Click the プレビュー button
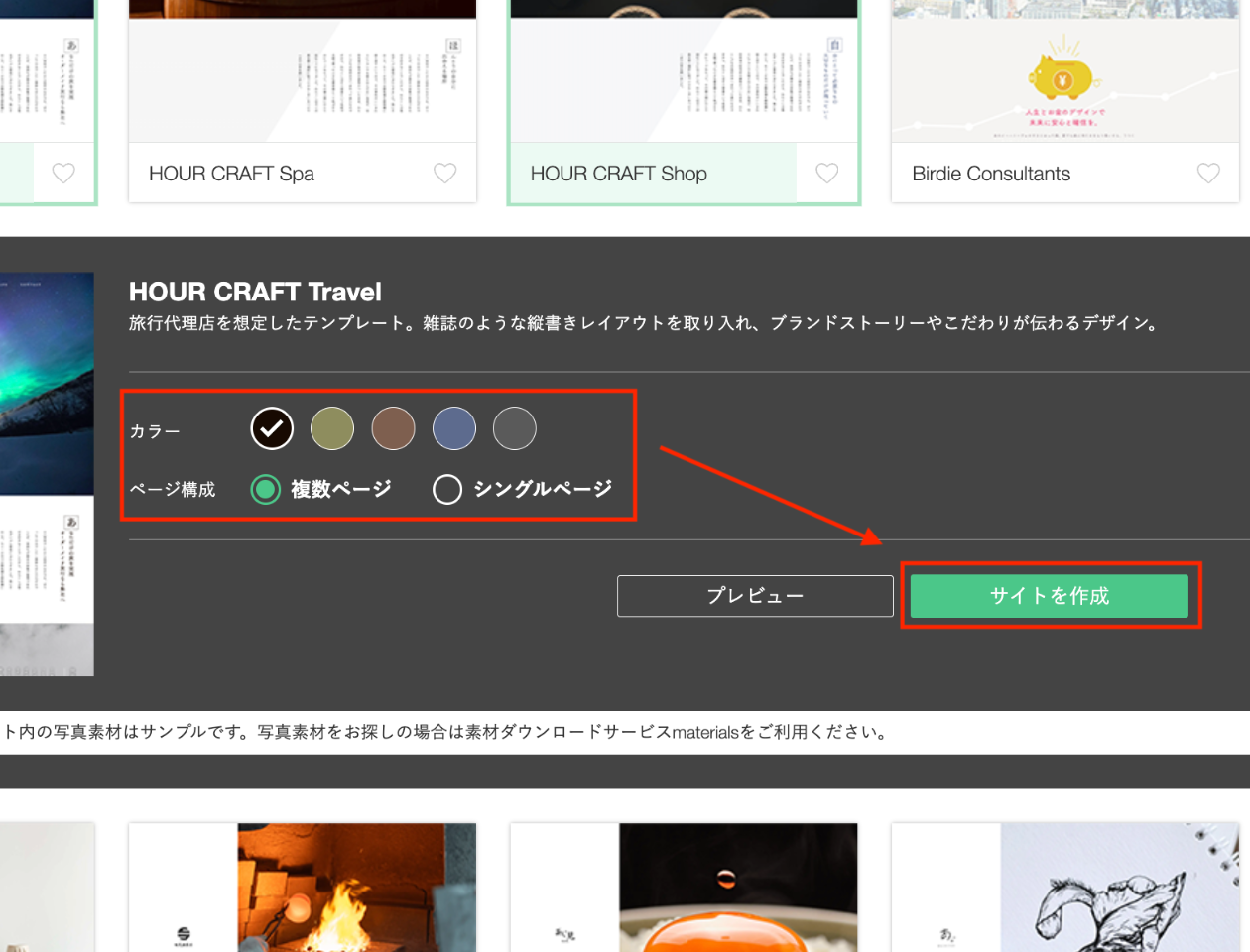This screenshot has width=1250, height=952. 755,596
